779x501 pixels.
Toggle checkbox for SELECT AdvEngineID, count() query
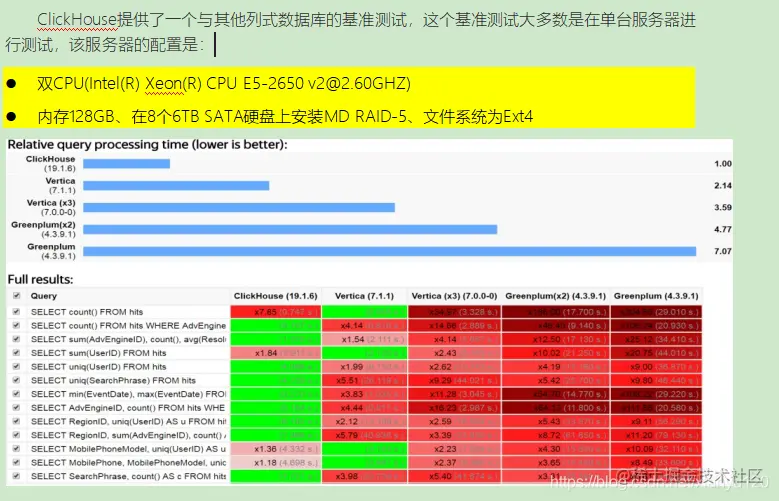pyautogui.click(x=16, y=408)
